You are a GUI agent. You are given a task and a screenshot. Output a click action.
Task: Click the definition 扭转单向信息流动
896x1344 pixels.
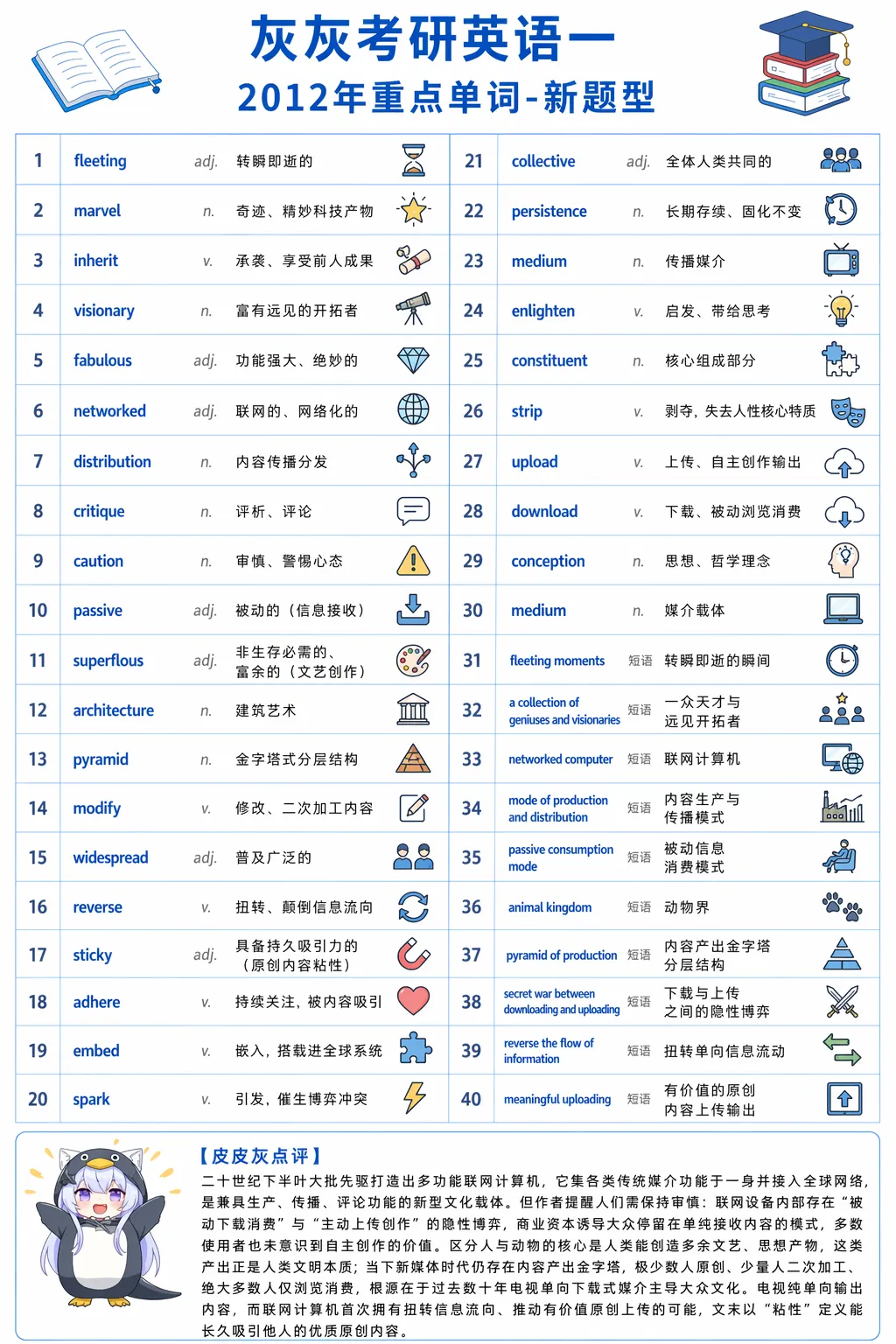click(x=724, y=1051)
